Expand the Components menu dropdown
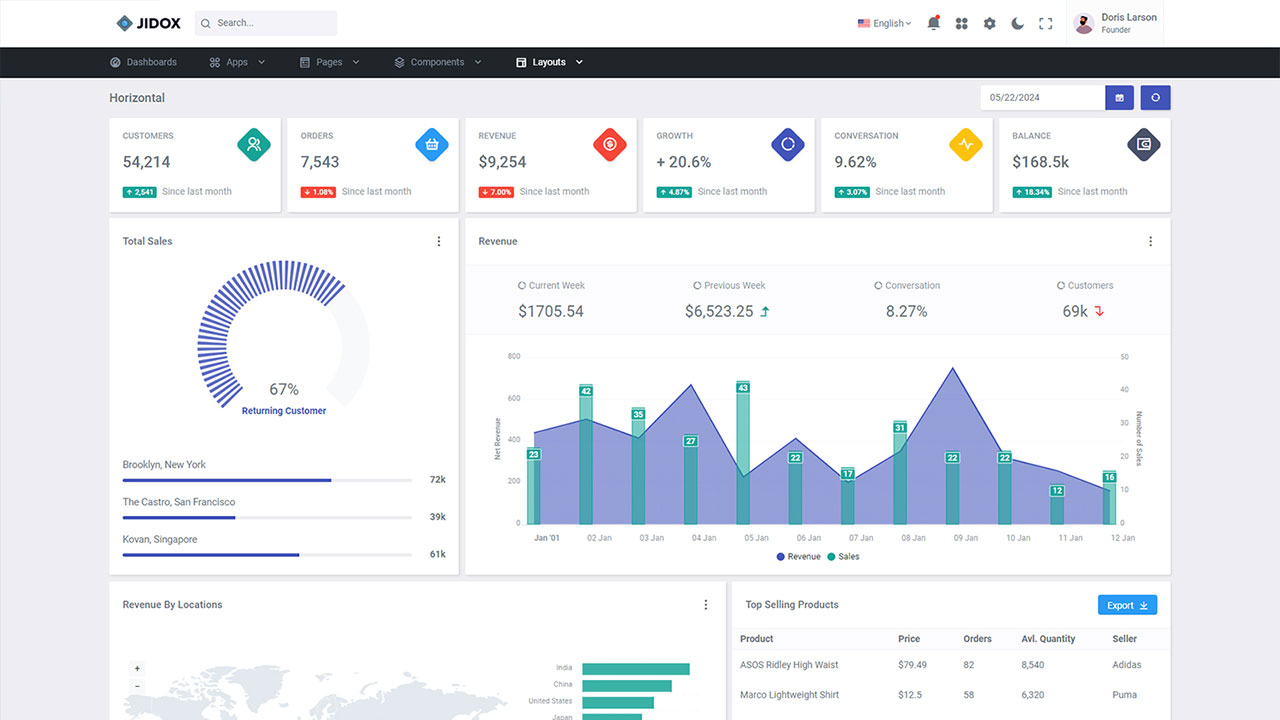Viewport: 1280px width, 720px height. 438,62
